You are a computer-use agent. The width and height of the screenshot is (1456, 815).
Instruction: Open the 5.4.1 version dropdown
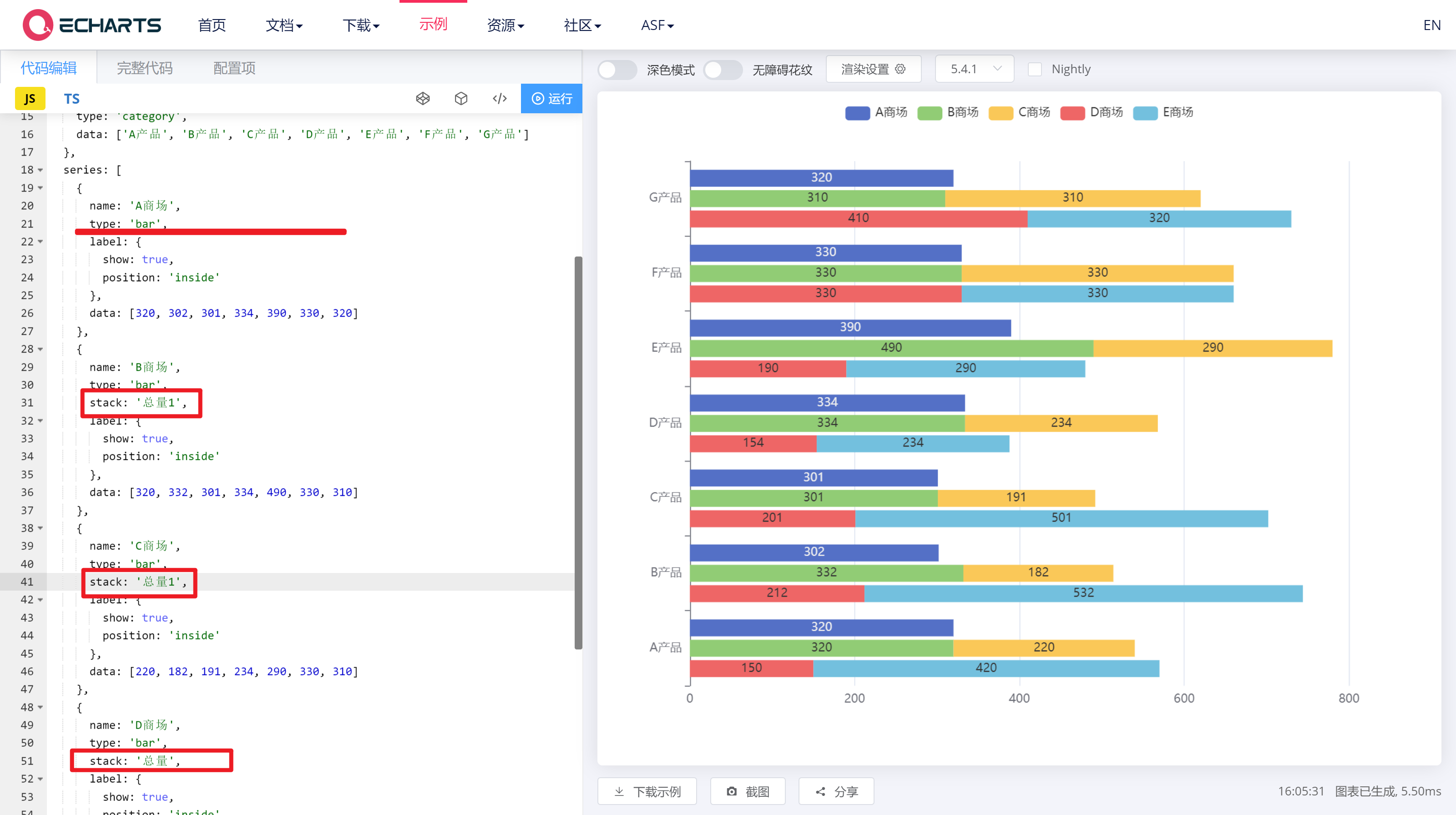click(974, 68)
